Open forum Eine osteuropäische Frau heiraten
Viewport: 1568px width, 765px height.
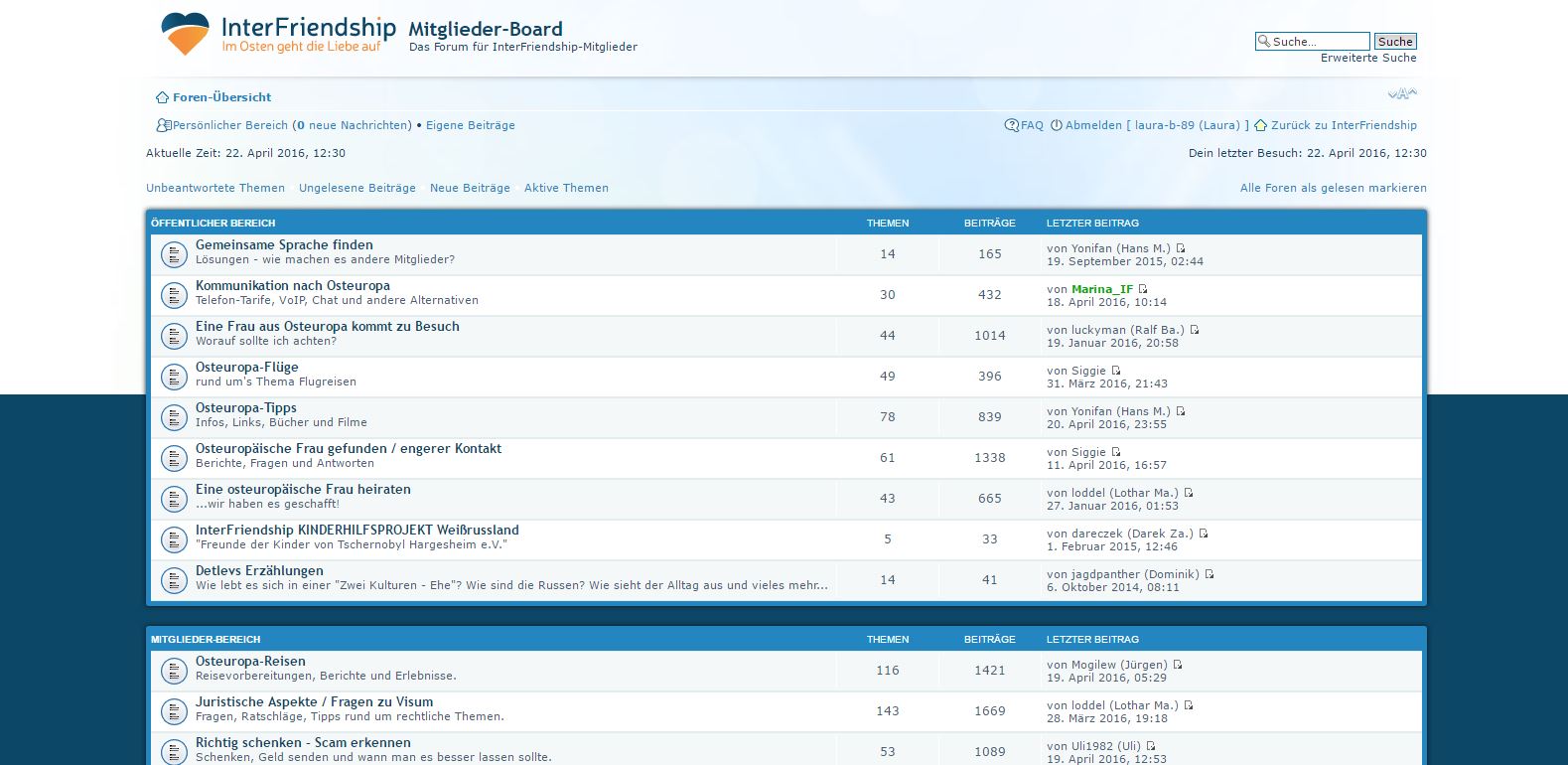coord(303,489)
